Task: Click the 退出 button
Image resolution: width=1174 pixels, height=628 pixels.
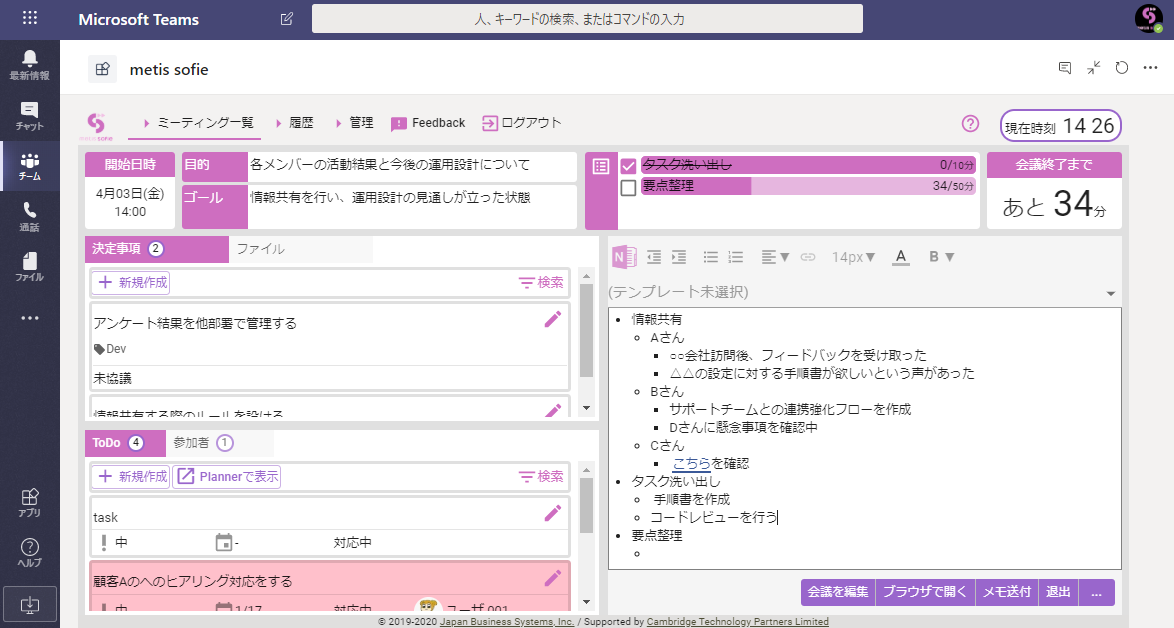Action: tap(1058, 592)
